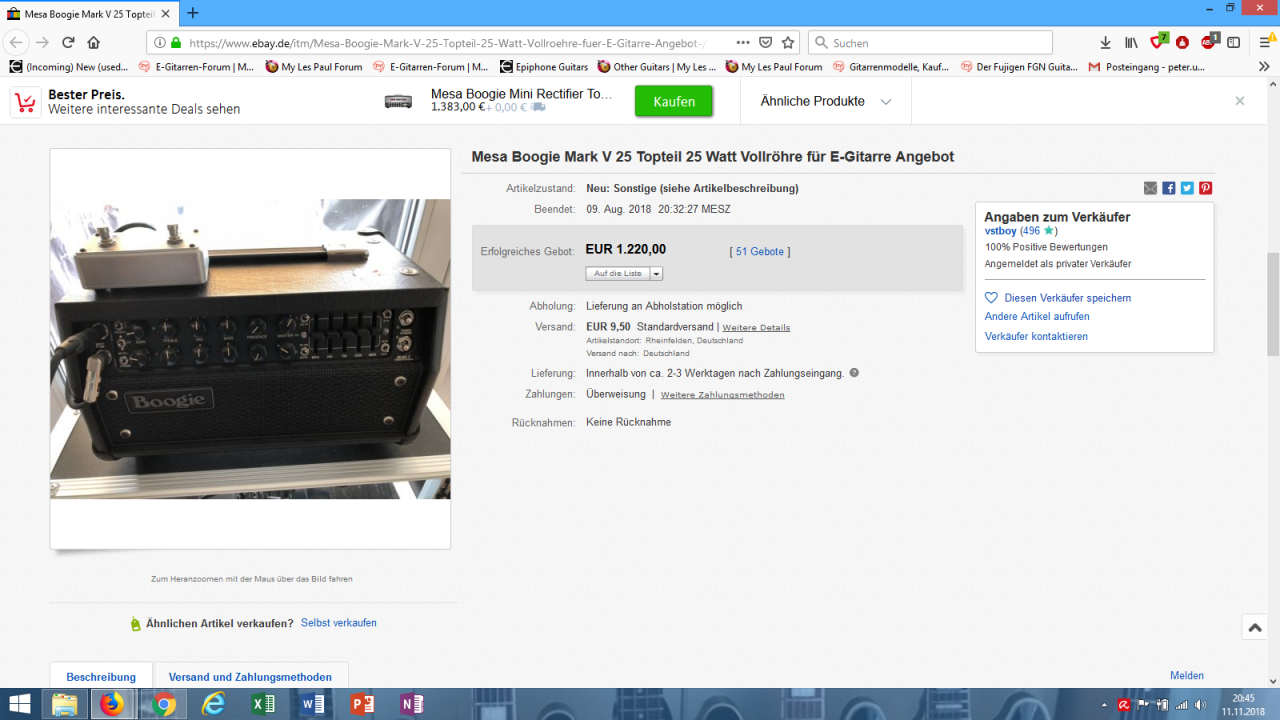Show site information icon in address bar
The height and width of the screenshot is (720, 1280).
click(160, 43)
